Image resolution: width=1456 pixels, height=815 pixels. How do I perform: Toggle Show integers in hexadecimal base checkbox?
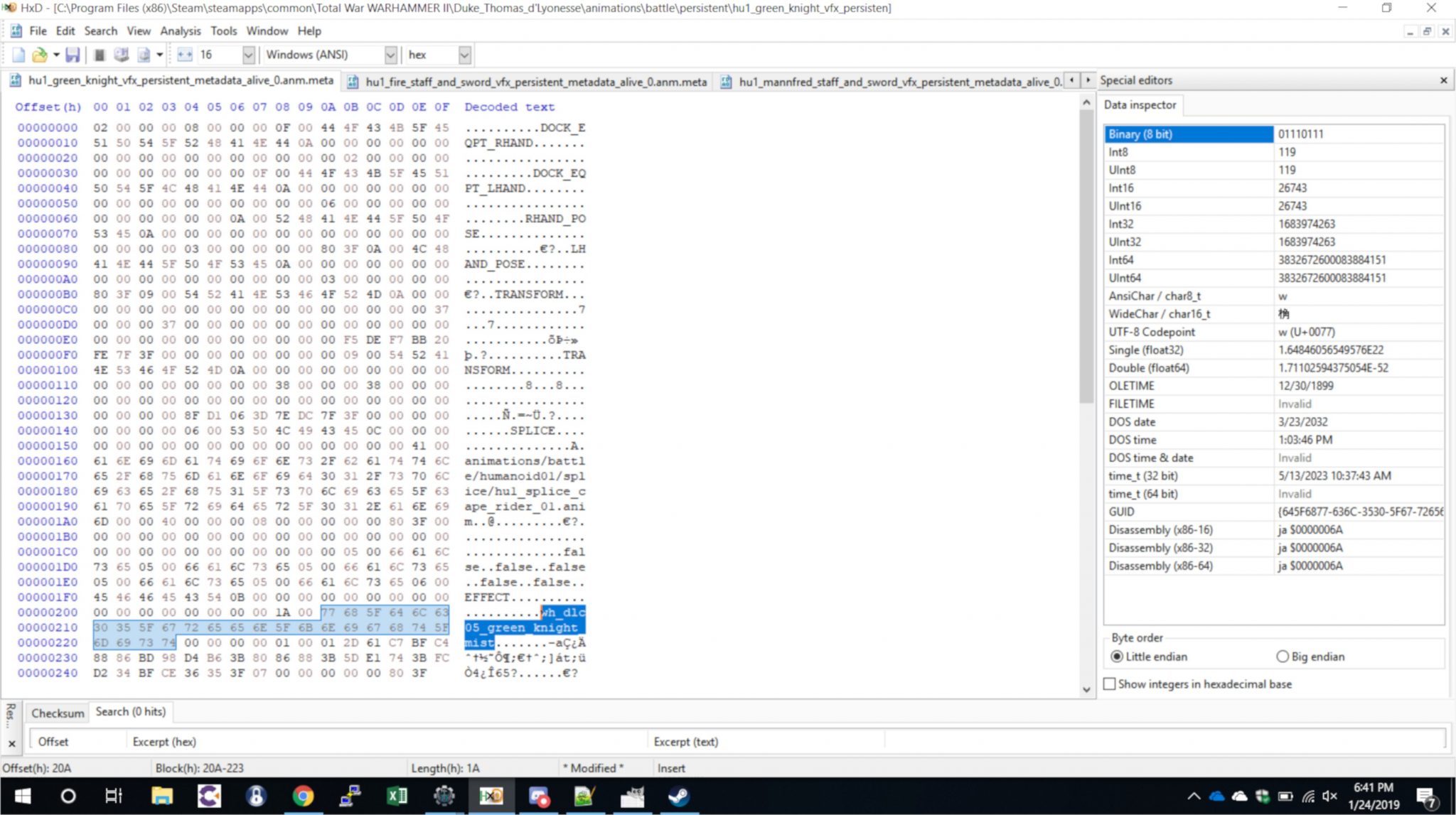[x=1108, y=684]
